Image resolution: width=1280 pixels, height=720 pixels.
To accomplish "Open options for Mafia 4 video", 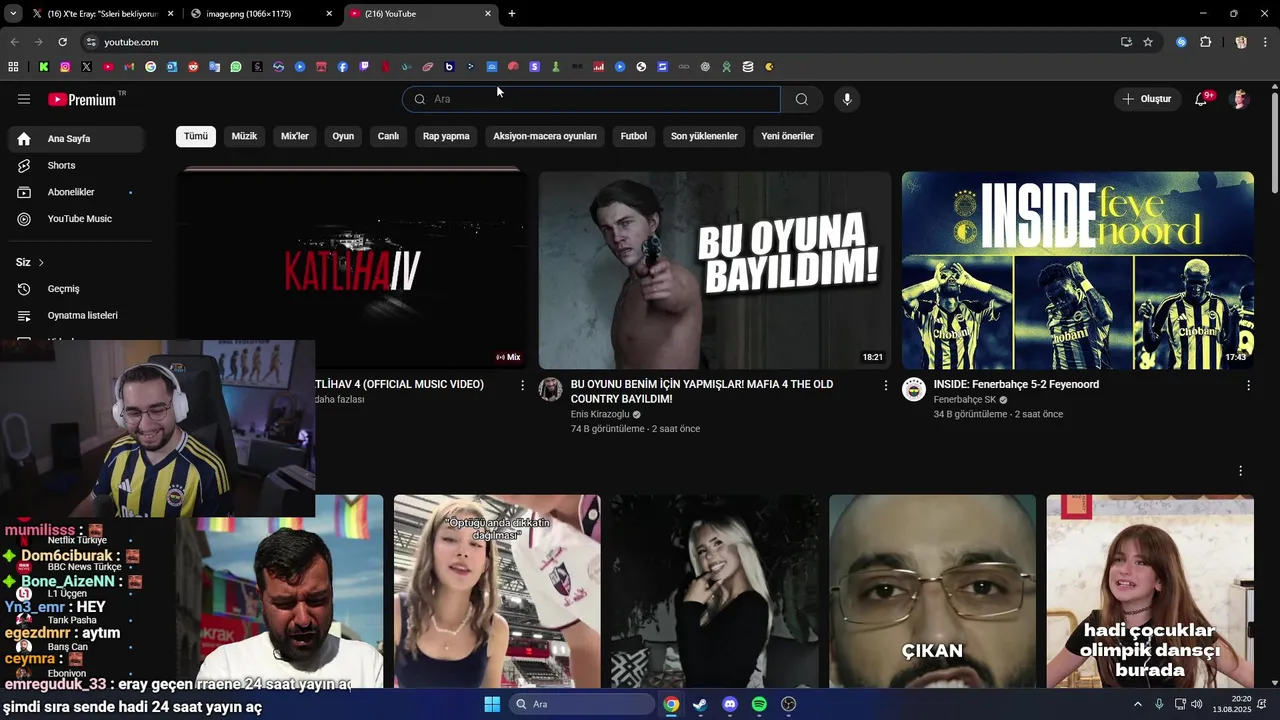I will tap(885, 385).
